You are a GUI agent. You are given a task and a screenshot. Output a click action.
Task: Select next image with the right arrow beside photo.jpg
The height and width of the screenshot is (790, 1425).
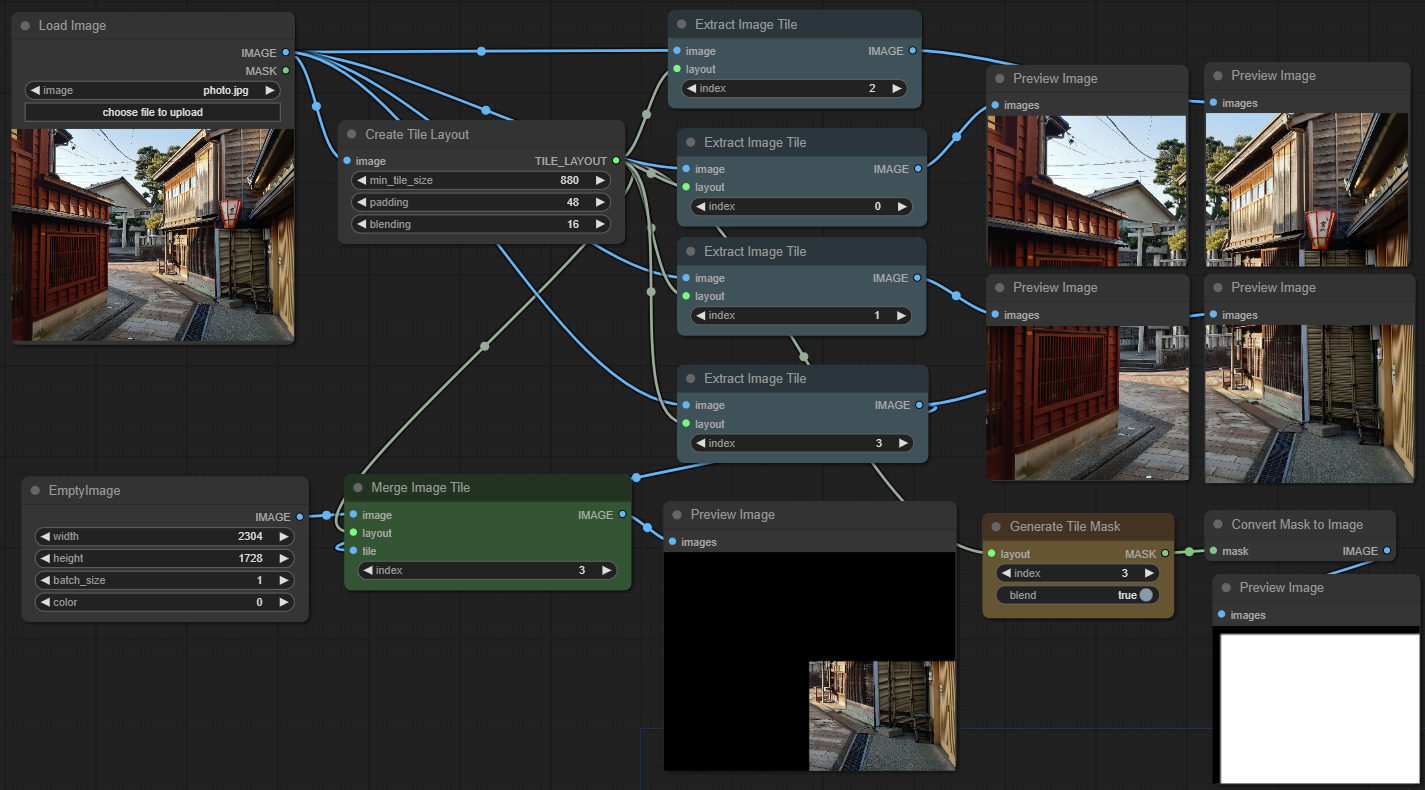pos(270,90)
